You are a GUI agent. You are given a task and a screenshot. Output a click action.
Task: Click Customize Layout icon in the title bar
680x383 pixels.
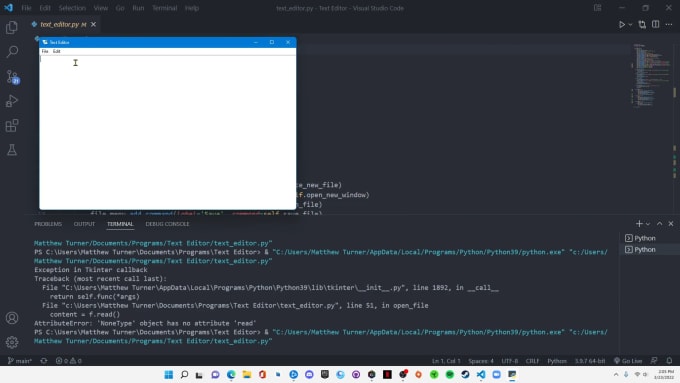[597, 8]
